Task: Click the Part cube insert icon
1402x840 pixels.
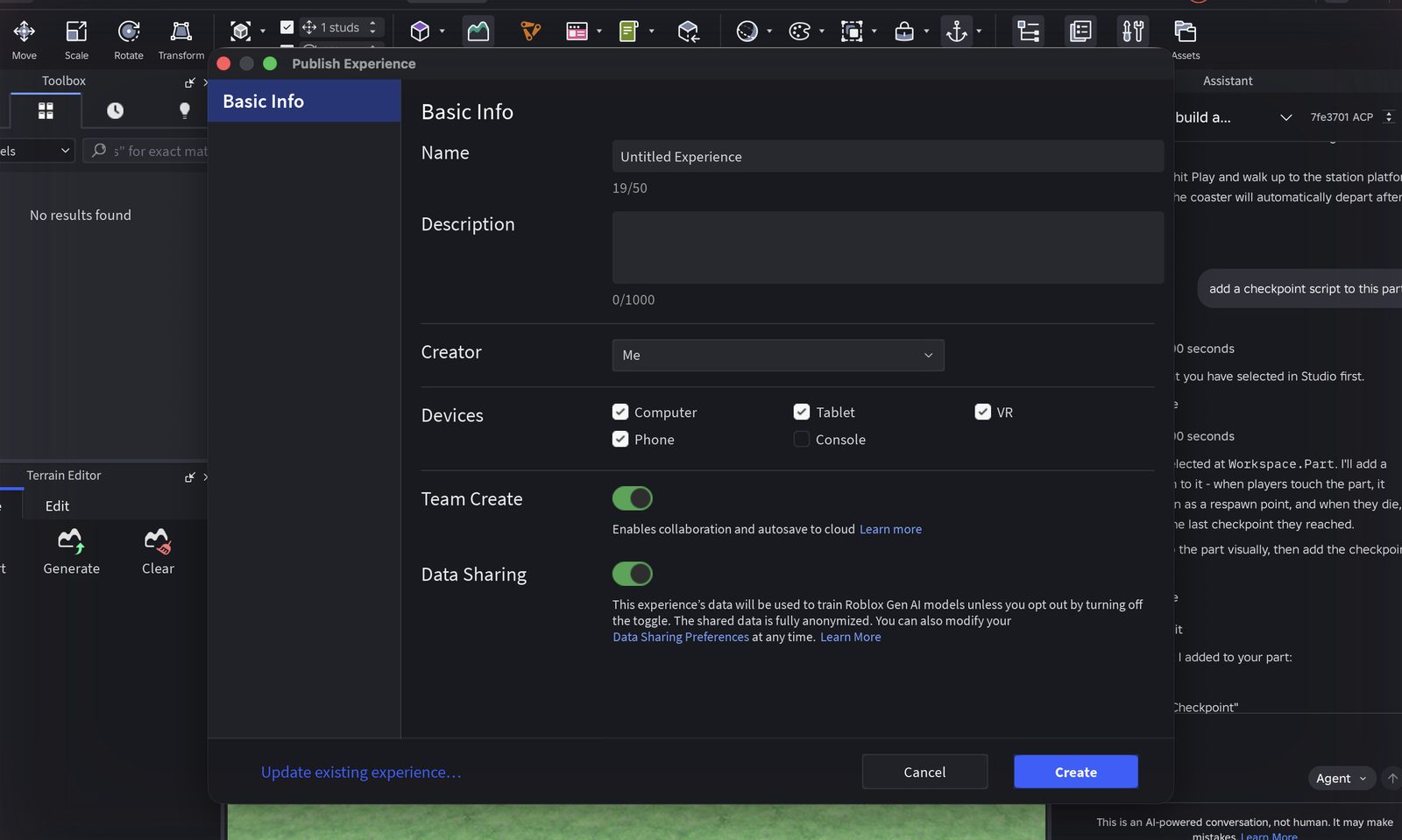Action: [x=420, y=32]
